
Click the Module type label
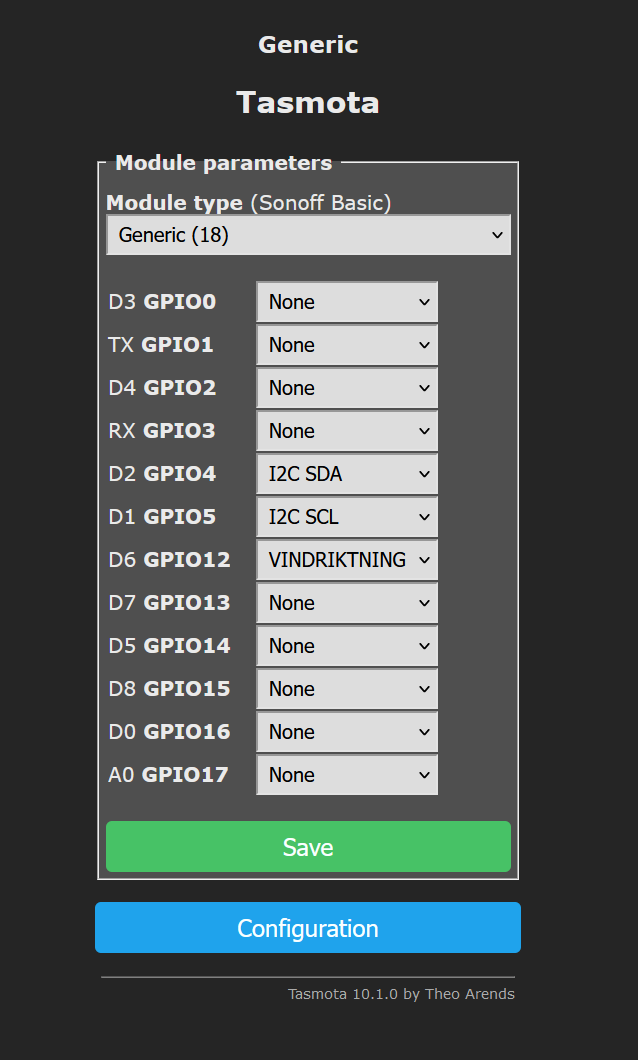[174, 203]
